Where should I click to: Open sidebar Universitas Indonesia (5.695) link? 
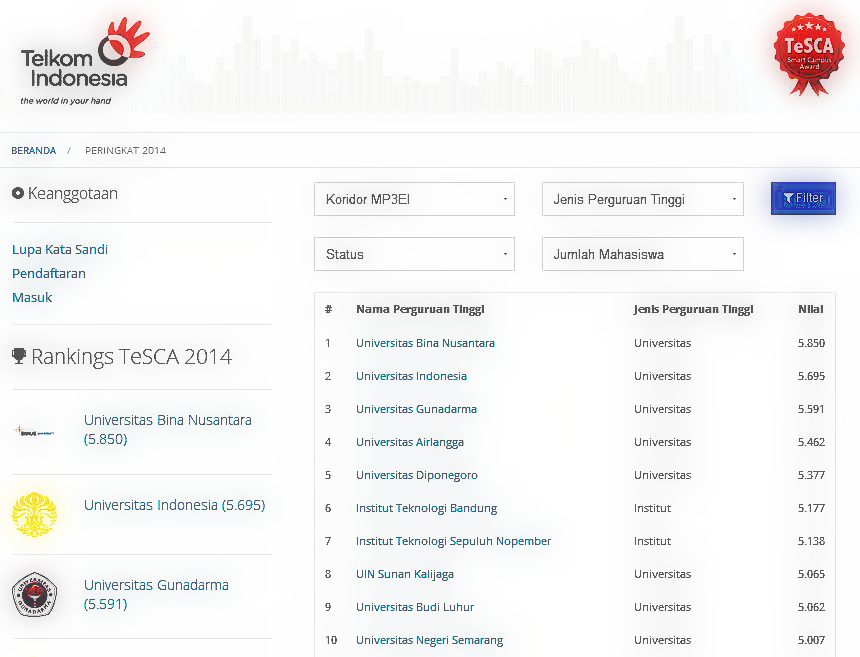point(174,505)
